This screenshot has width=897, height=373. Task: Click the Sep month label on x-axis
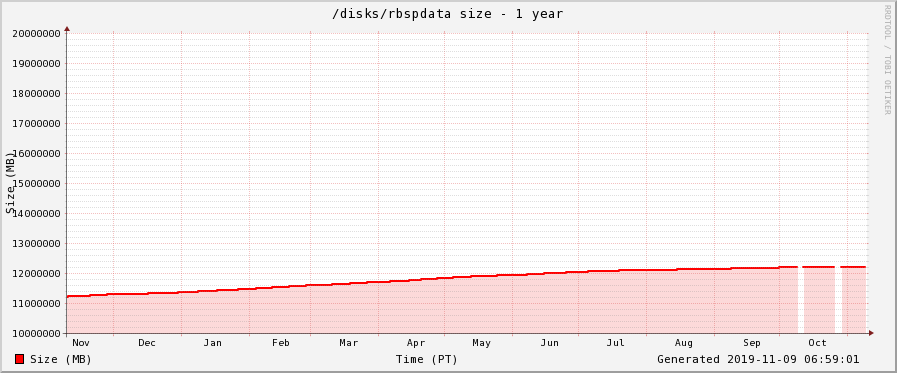click(752, 343)
